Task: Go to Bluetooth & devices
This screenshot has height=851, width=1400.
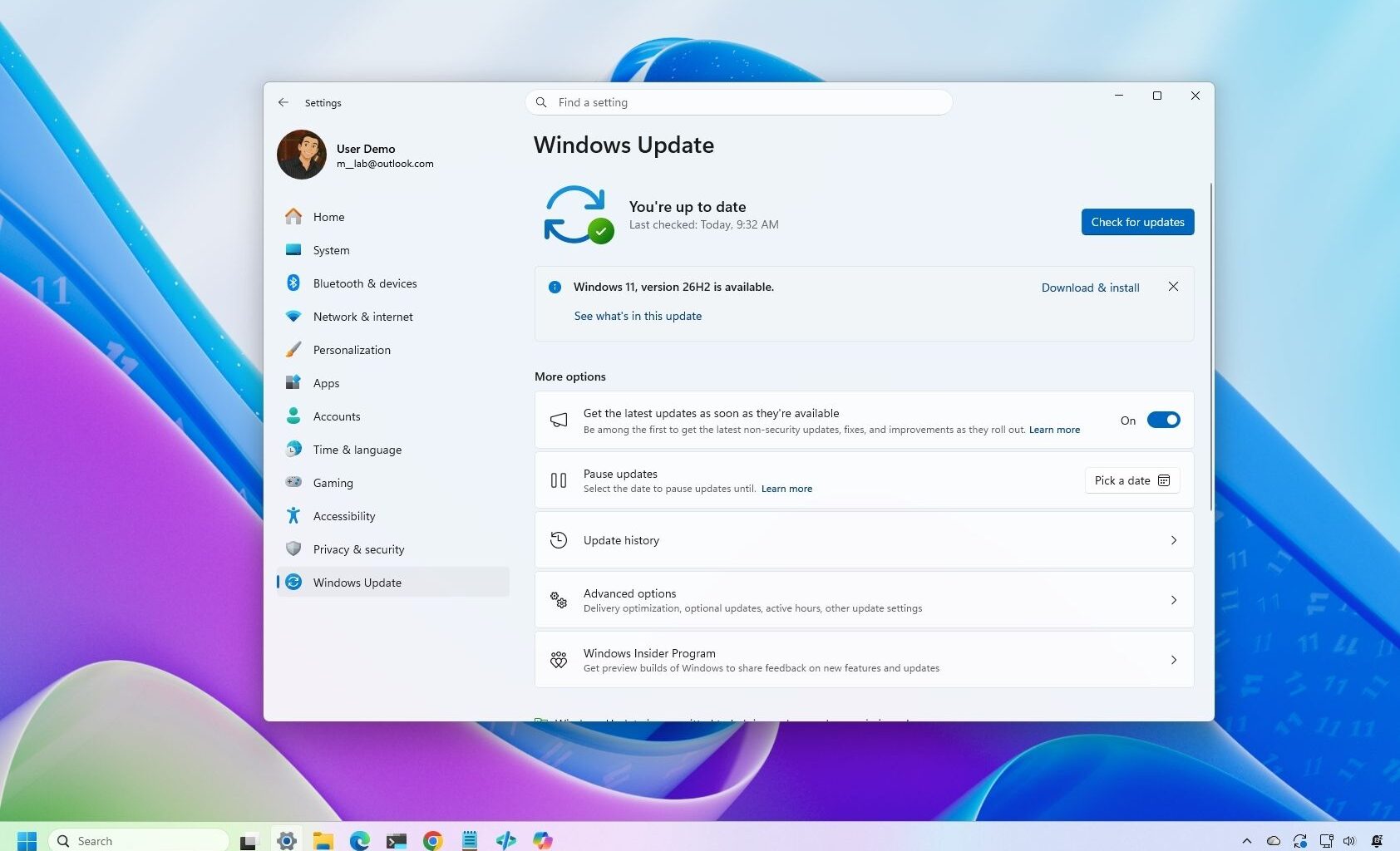Action: coord(392,283)
